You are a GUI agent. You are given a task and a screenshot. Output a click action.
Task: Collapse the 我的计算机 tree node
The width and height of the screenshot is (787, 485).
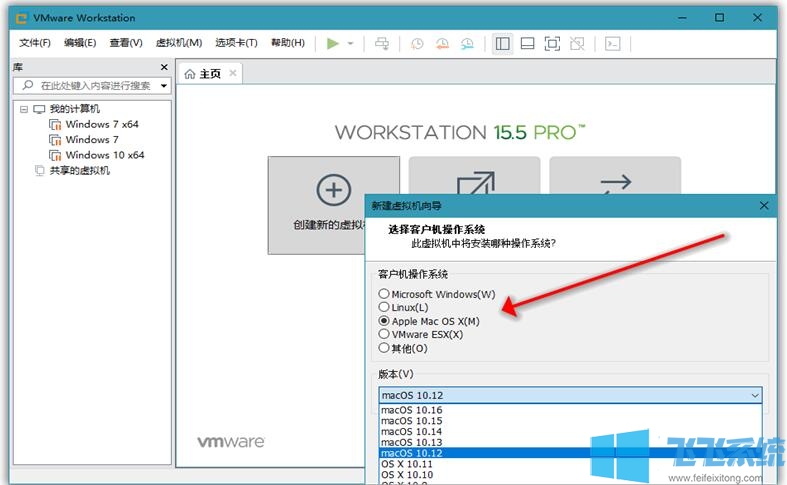(x=24, y=109)
